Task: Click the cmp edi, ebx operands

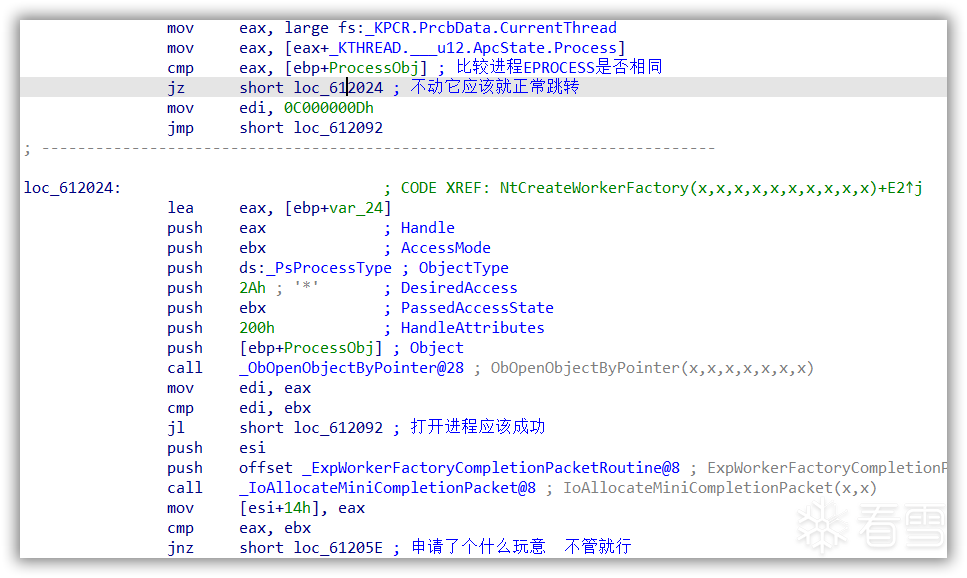Action: click(x=275, y=408)
